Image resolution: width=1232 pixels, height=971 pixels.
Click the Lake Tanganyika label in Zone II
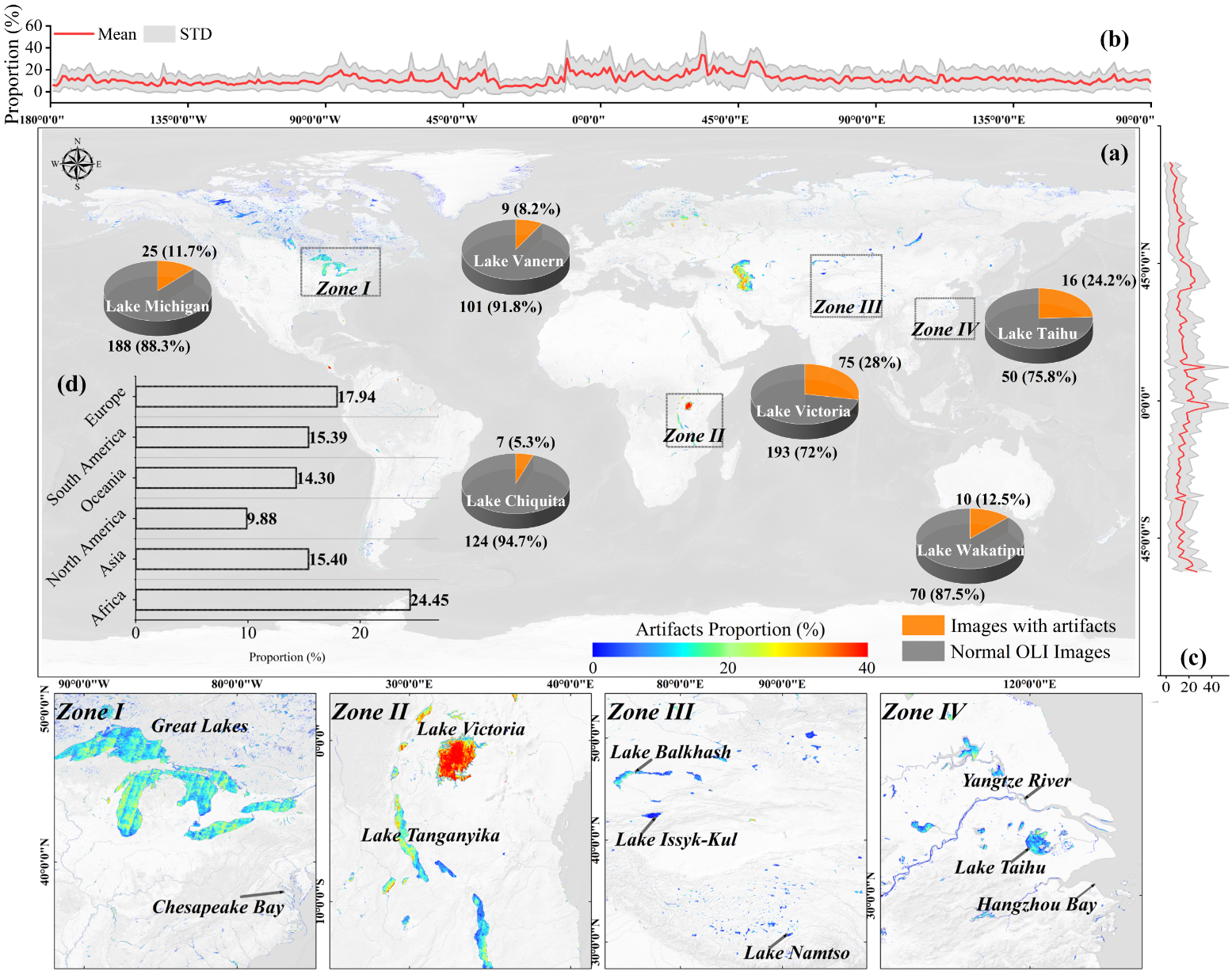[x=430, y=836]
